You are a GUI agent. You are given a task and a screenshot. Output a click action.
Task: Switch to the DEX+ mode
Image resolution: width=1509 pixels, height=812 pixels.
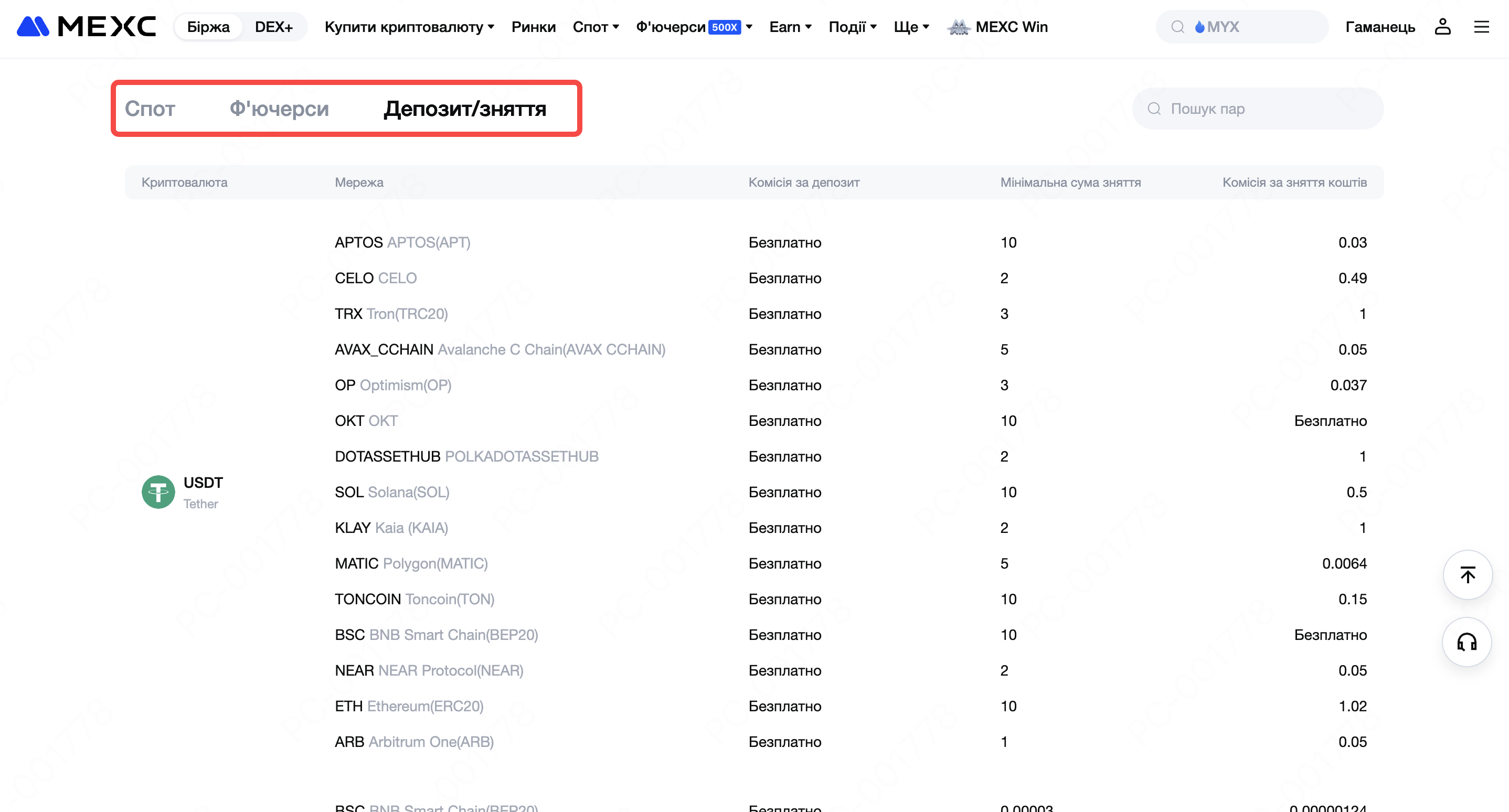coord(273,27)
